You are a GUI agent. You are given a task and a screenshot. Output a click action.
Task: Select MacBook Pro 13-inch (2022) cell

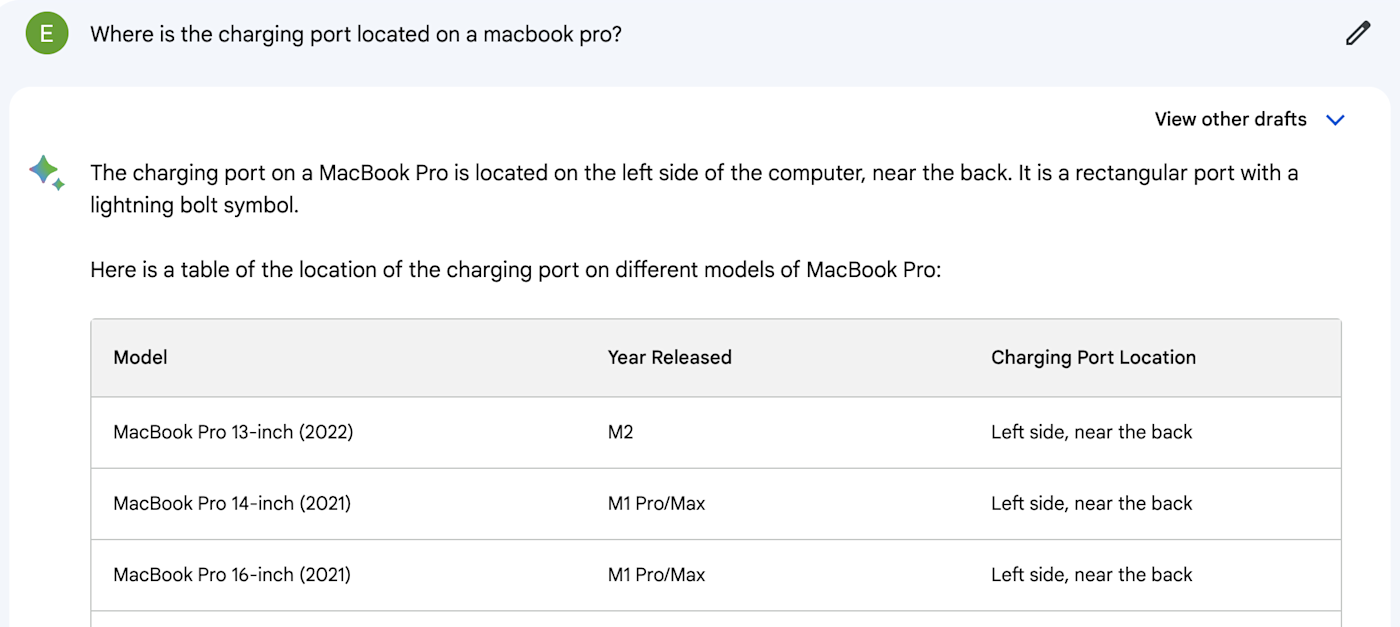[x=233, y=432]
